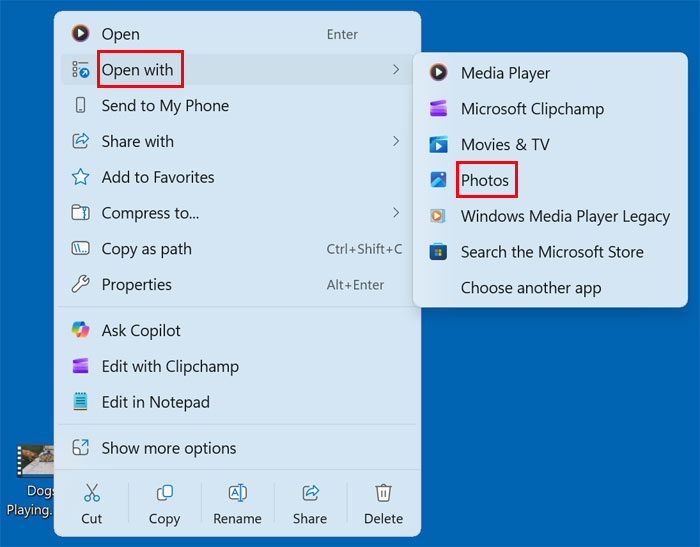Image resolution: width=700 pixels, height=547 pixels.
Task: Click the Ctrl+Shift+C shortcut text
Action: pos(364,249)
